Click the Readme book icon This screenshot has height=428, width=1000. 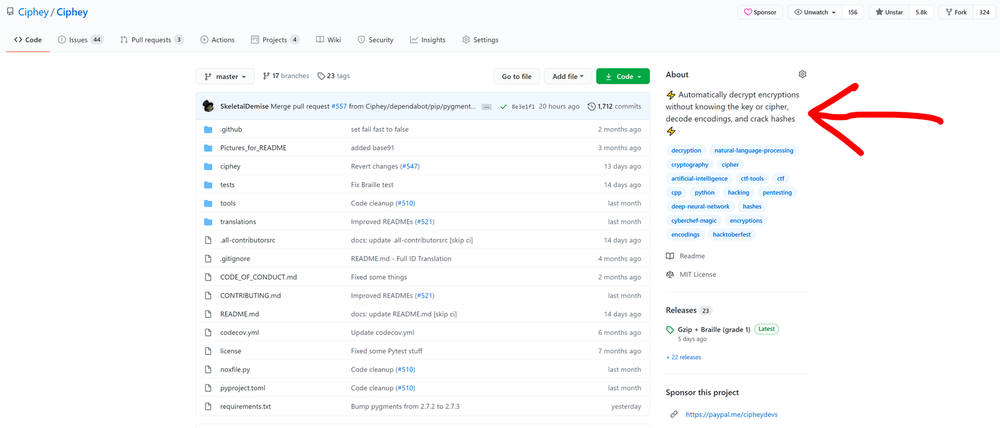[x=670, y=256]
